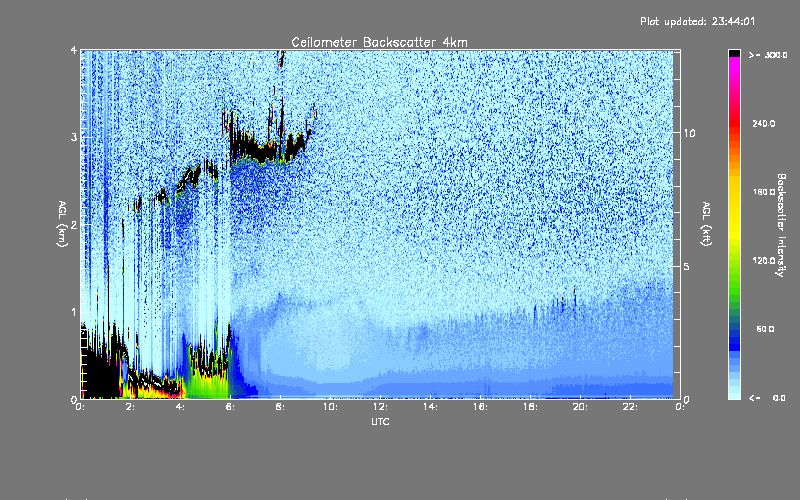Viewport: 800px width, 500px height.
Task: Click the "<= 0.0" colorbar value
Action: [767, 398]
